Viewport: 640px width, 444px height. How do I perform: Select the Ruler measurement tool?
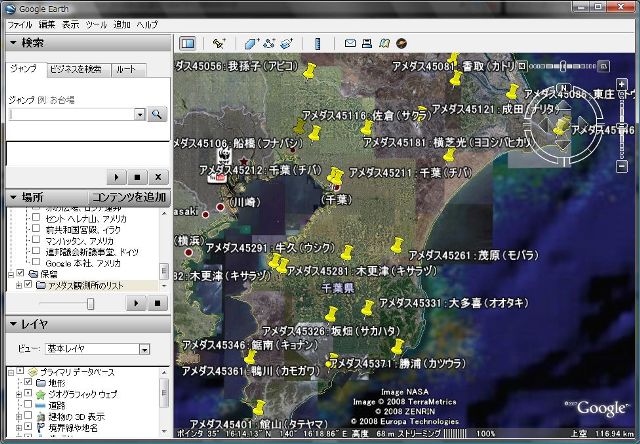[318, 43]
